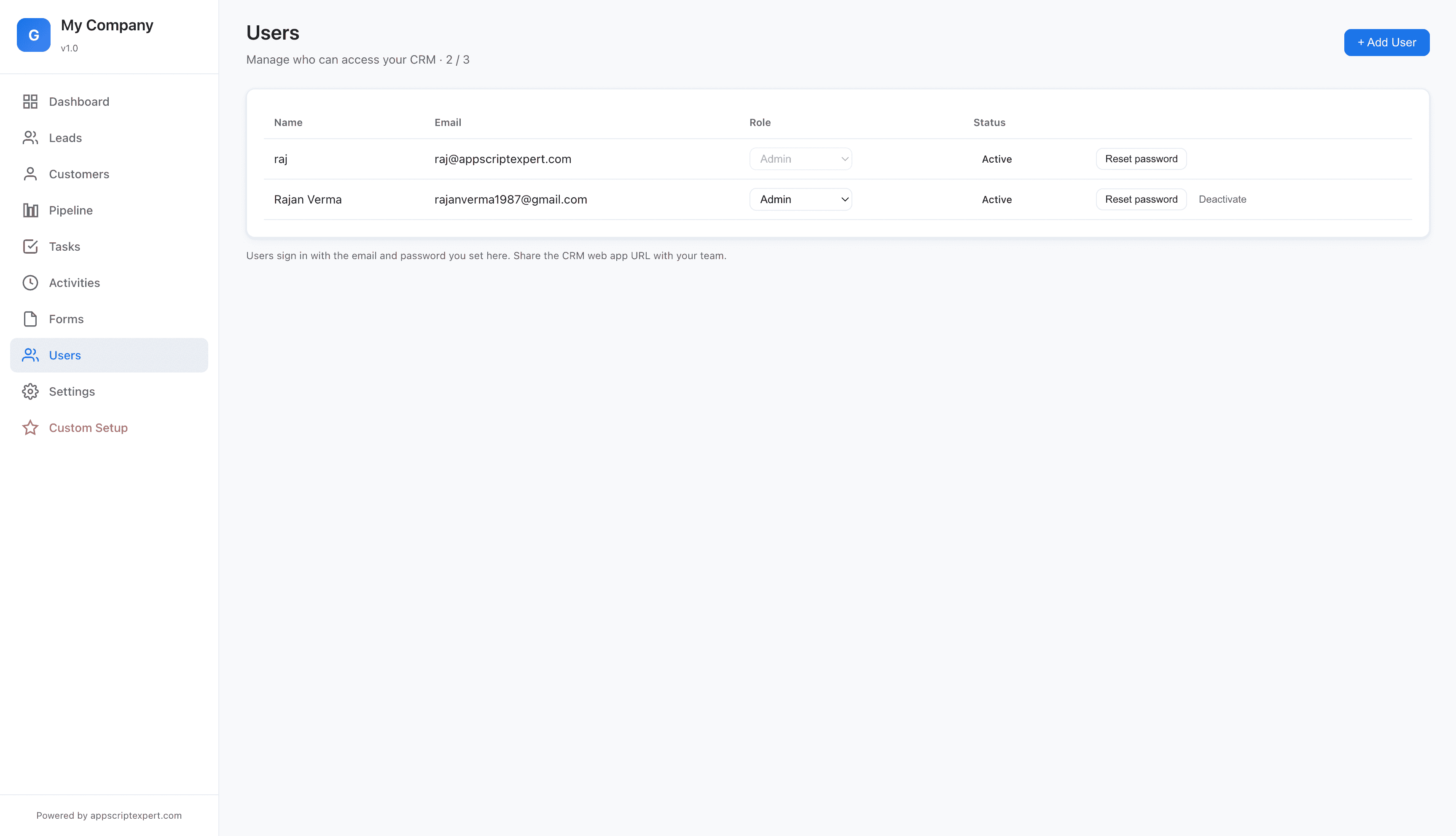
Task: Click the v1.0 version label
Action: pos(70,48)
